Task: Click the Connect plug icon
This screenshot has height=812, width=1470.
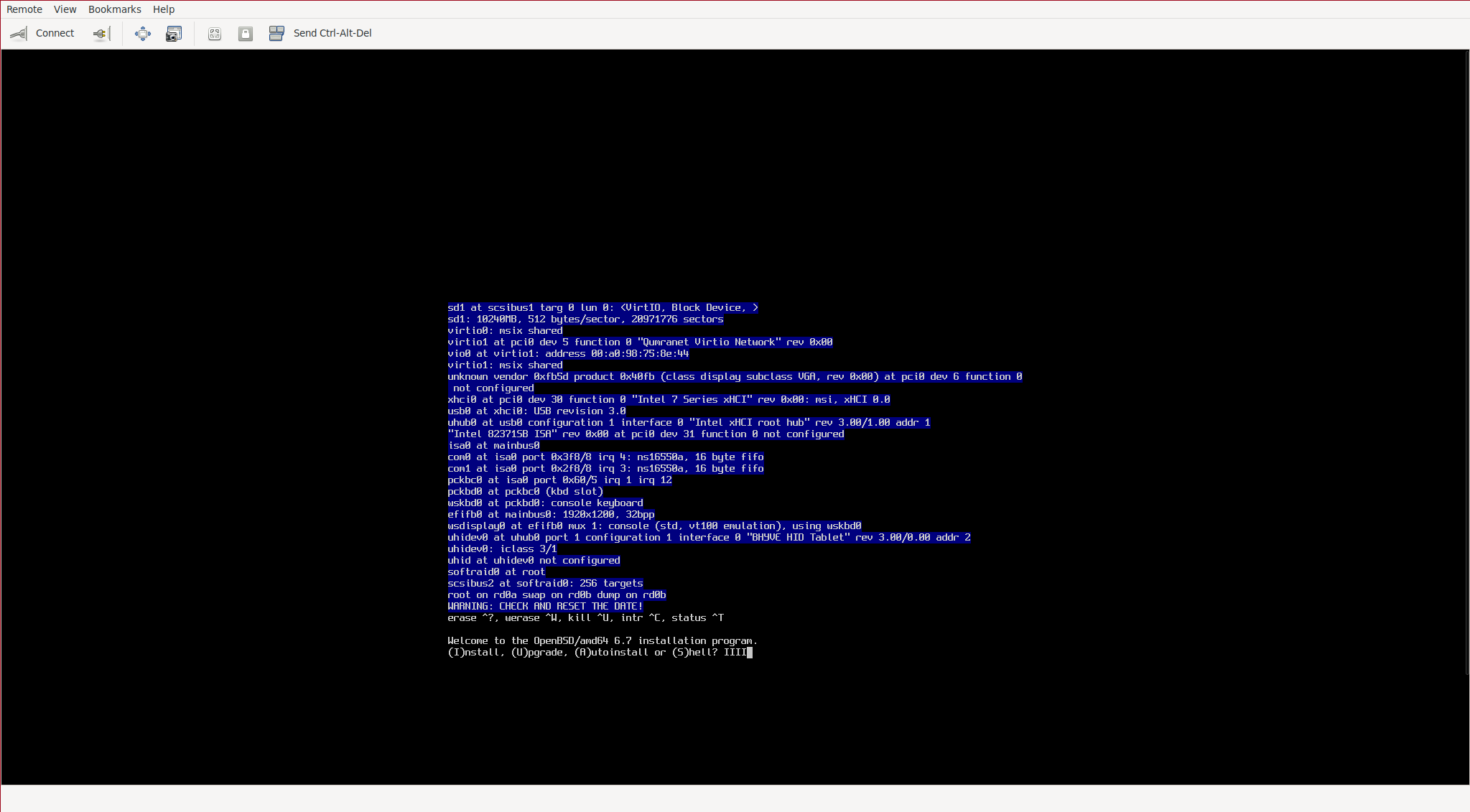Action: click(x=19, y=34)
